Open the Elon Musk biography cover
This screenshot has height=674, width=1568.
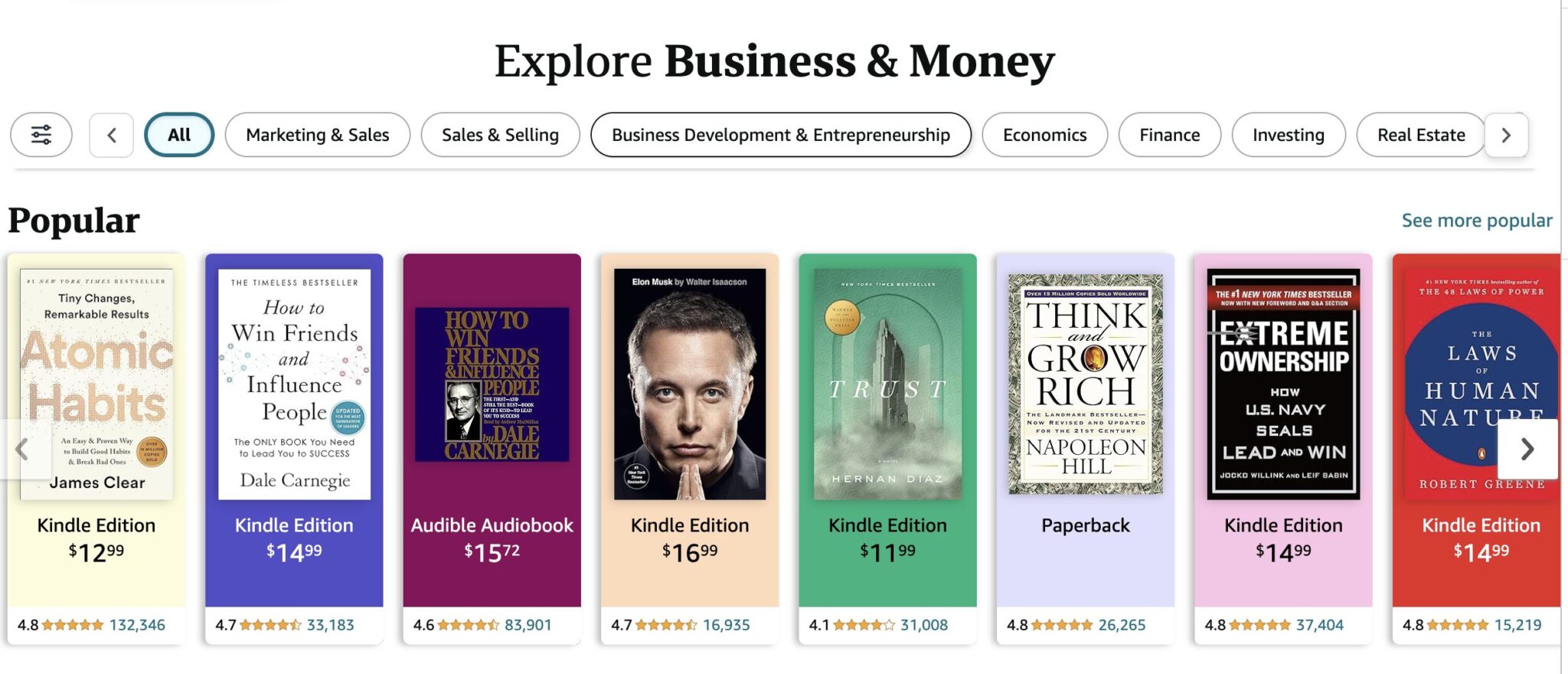pos(689,383)
